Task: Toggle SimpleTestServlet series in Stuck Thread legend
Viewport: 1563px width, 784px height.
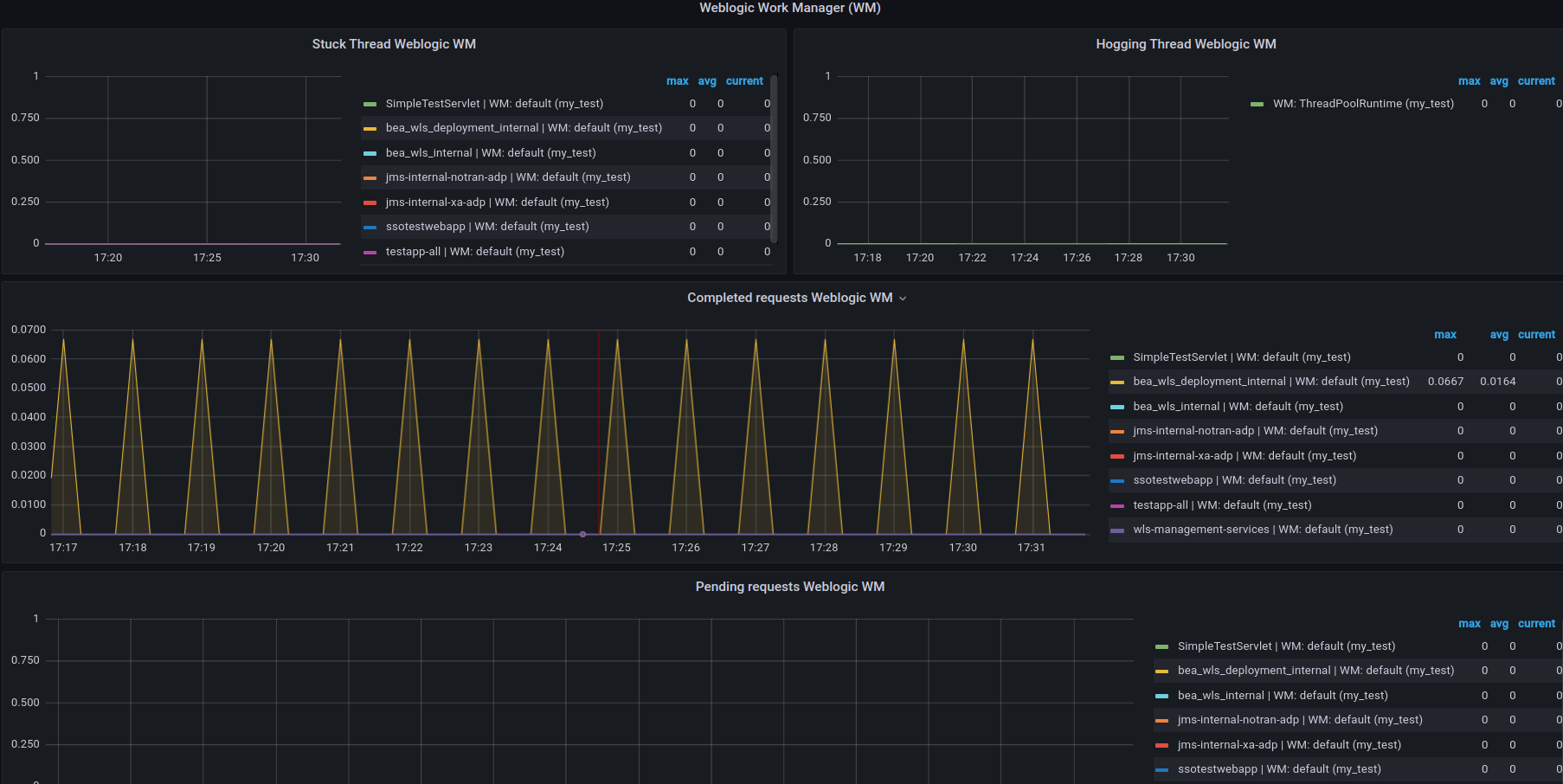Action: coord(494,104)
